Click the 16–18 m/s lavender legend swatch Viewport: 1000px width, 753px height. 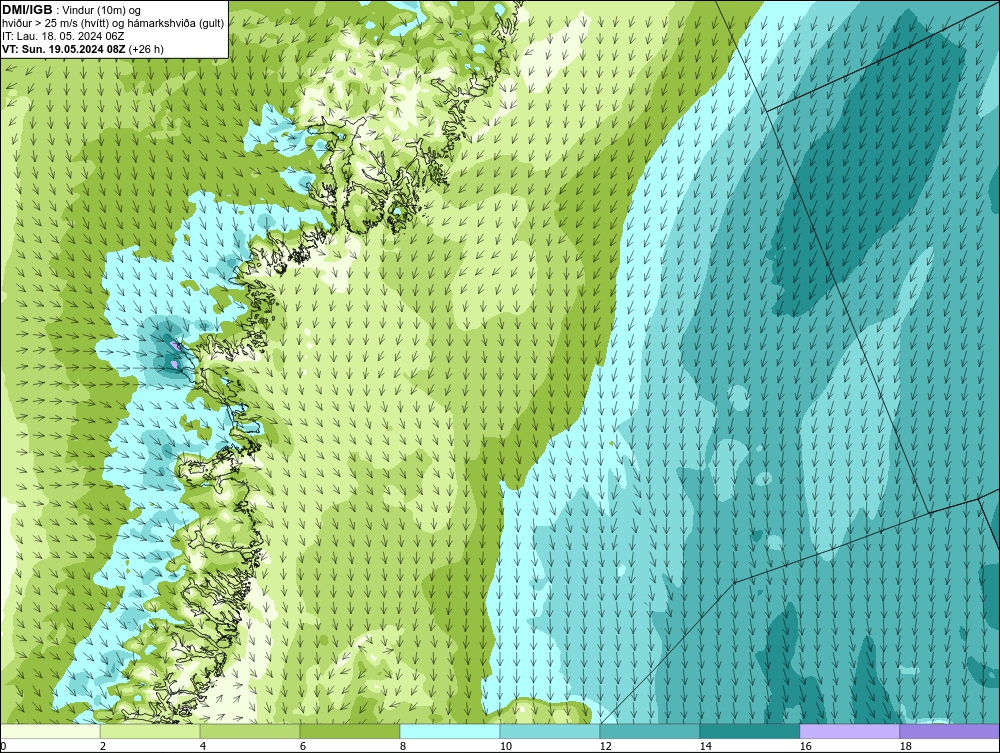(x=849, y=731)
